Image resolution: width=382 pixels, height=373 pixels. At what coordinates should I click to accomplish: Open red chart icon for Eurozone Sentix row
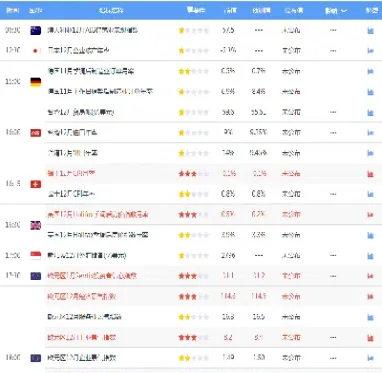pyautogui.click(x=370, y=276)
